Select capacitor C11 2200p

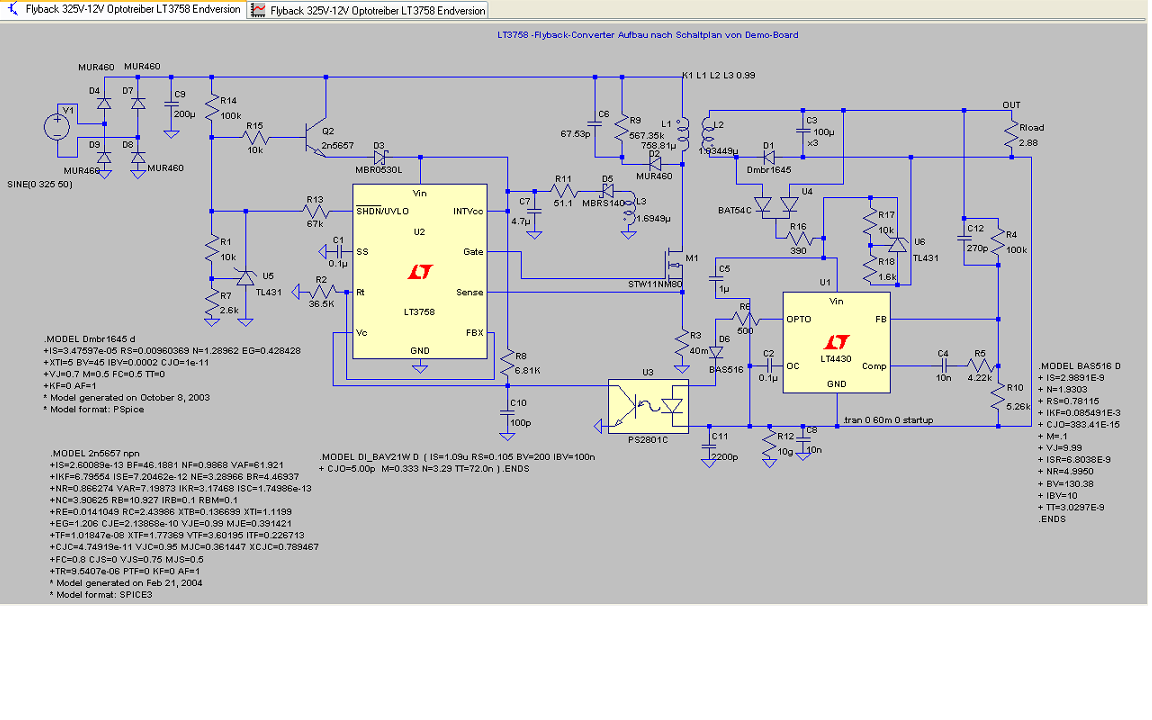[709, 447]
